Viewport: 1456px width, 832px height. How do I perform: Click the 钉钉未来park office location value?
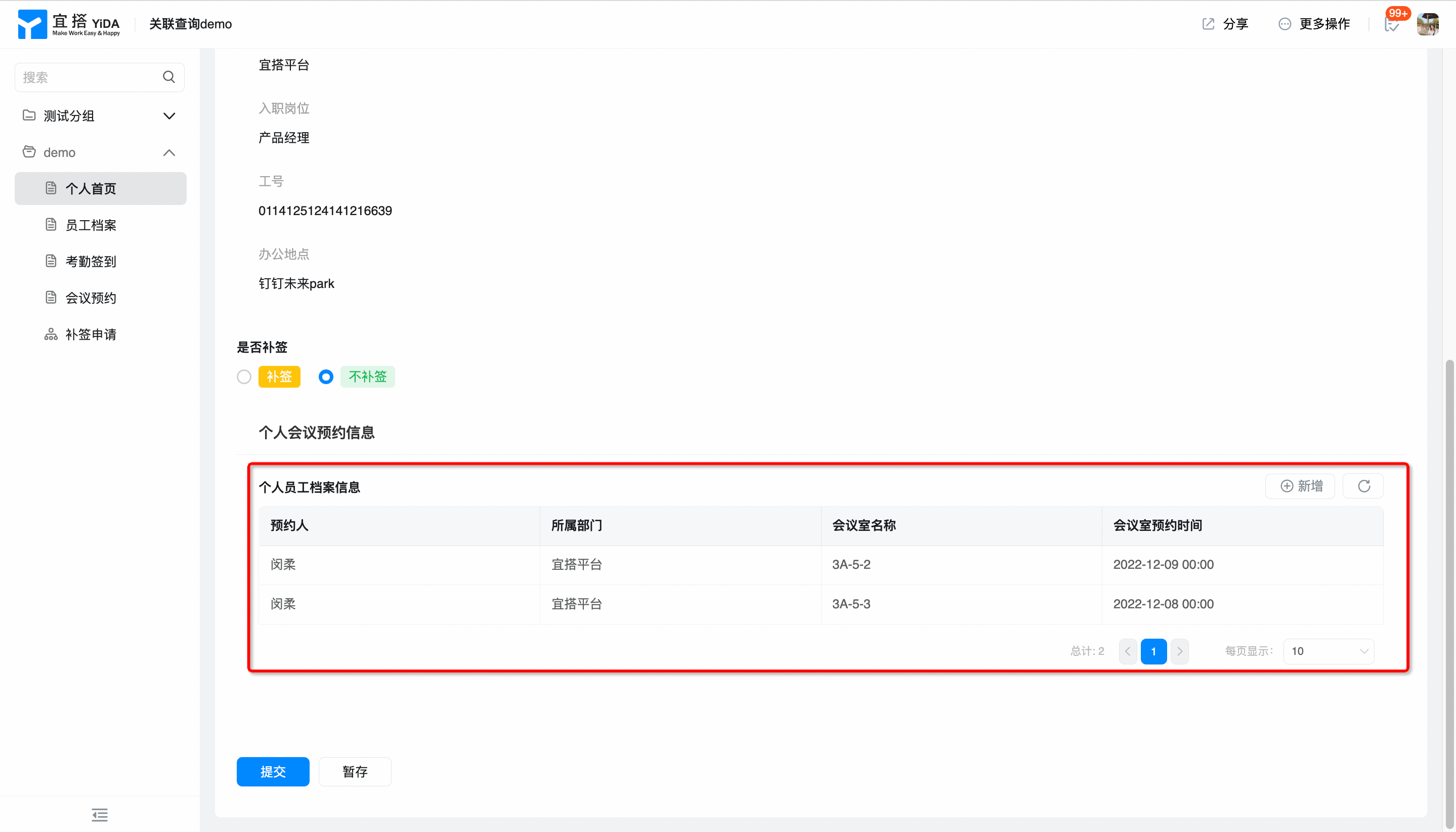tap(296, 283)
